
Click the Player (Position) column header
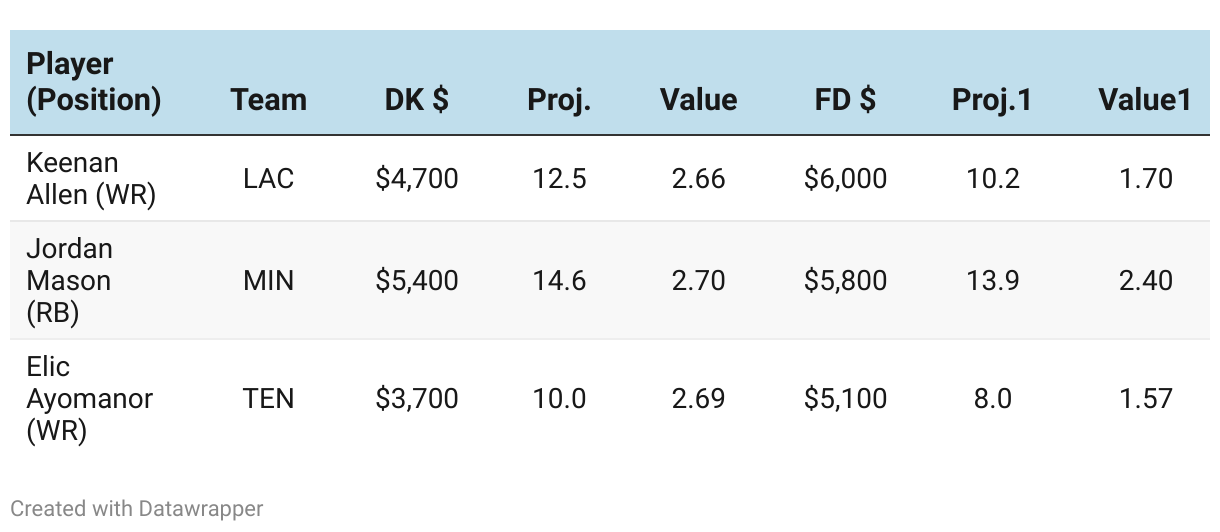pos(94,82)
